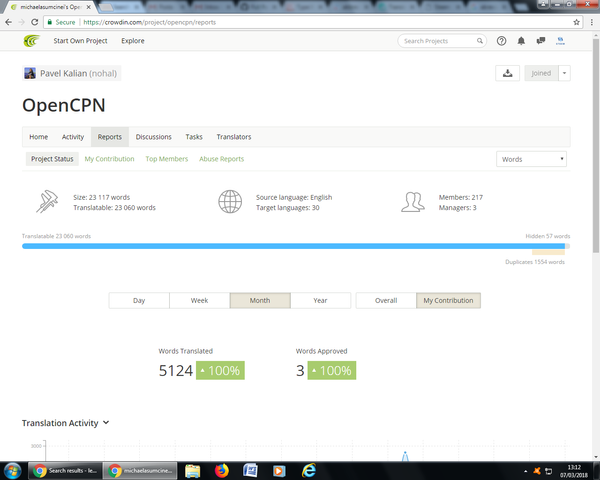The image size is (600, 480).
Task: Click the members people icon
Action: point(412,202)
